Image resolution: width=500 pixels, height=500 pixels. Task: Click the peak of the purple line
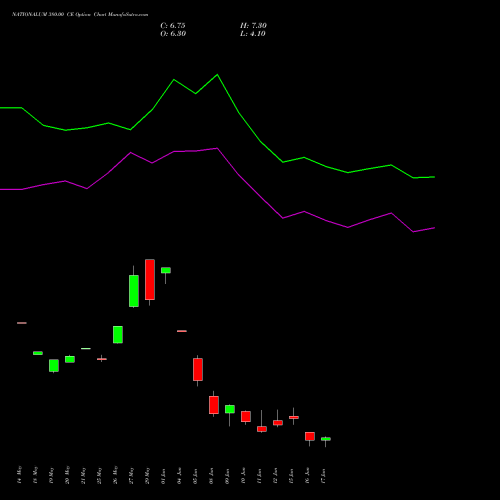coord(217,148)
